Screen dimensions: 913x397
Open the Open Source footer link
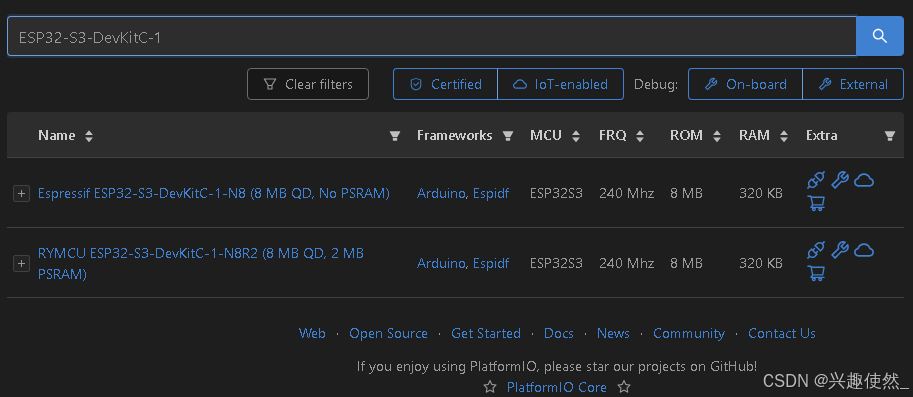[x=388, y=334]
